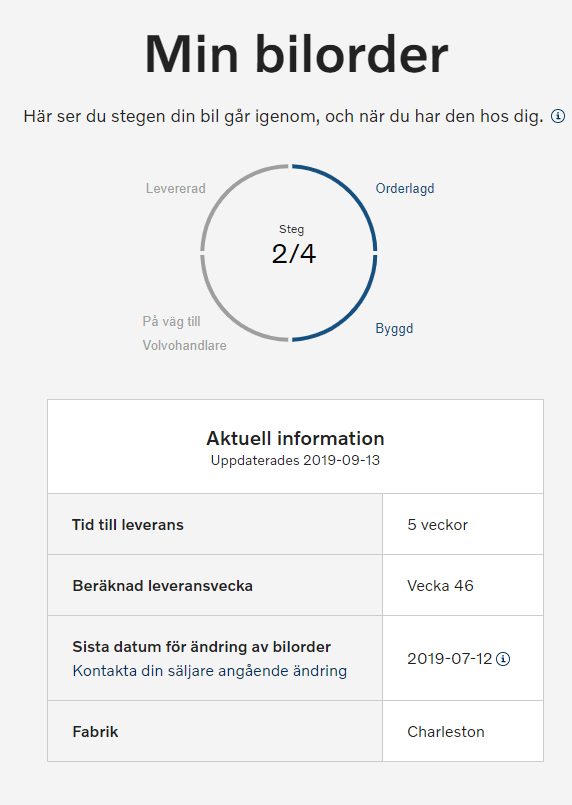The image size is (572, 805).
Task: Click 'På väg till Volvohandlare' step label
Action: 184,333
